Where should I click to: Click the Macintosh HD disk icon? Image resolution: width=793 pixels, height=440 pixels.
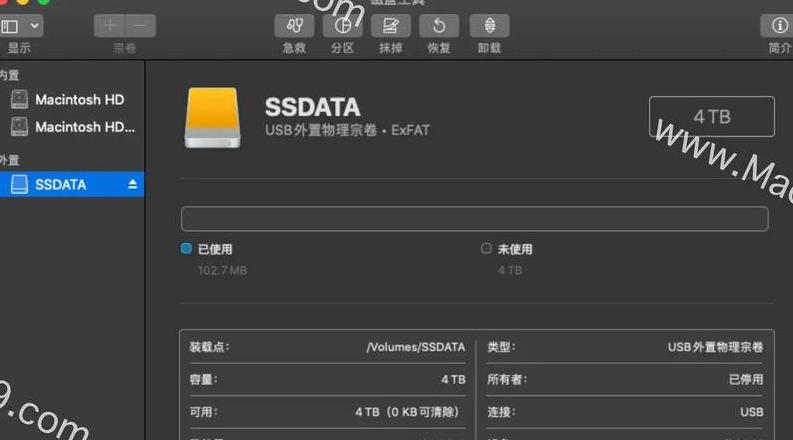[x=19, y=99]
